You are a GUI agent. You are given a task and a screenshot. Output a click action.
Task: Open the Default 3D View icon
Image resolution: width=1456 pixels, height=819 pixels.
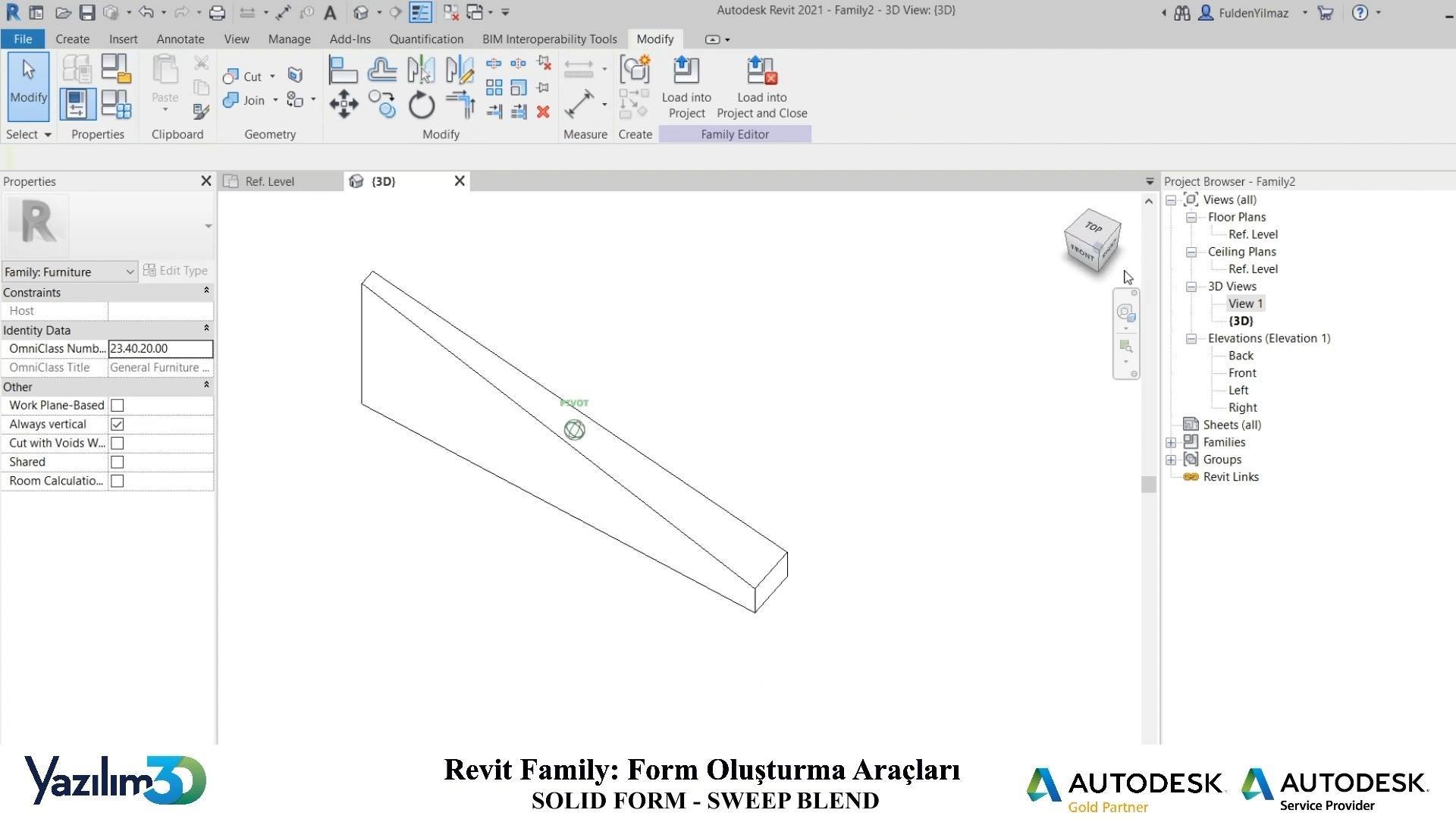[x=361, y=12]
